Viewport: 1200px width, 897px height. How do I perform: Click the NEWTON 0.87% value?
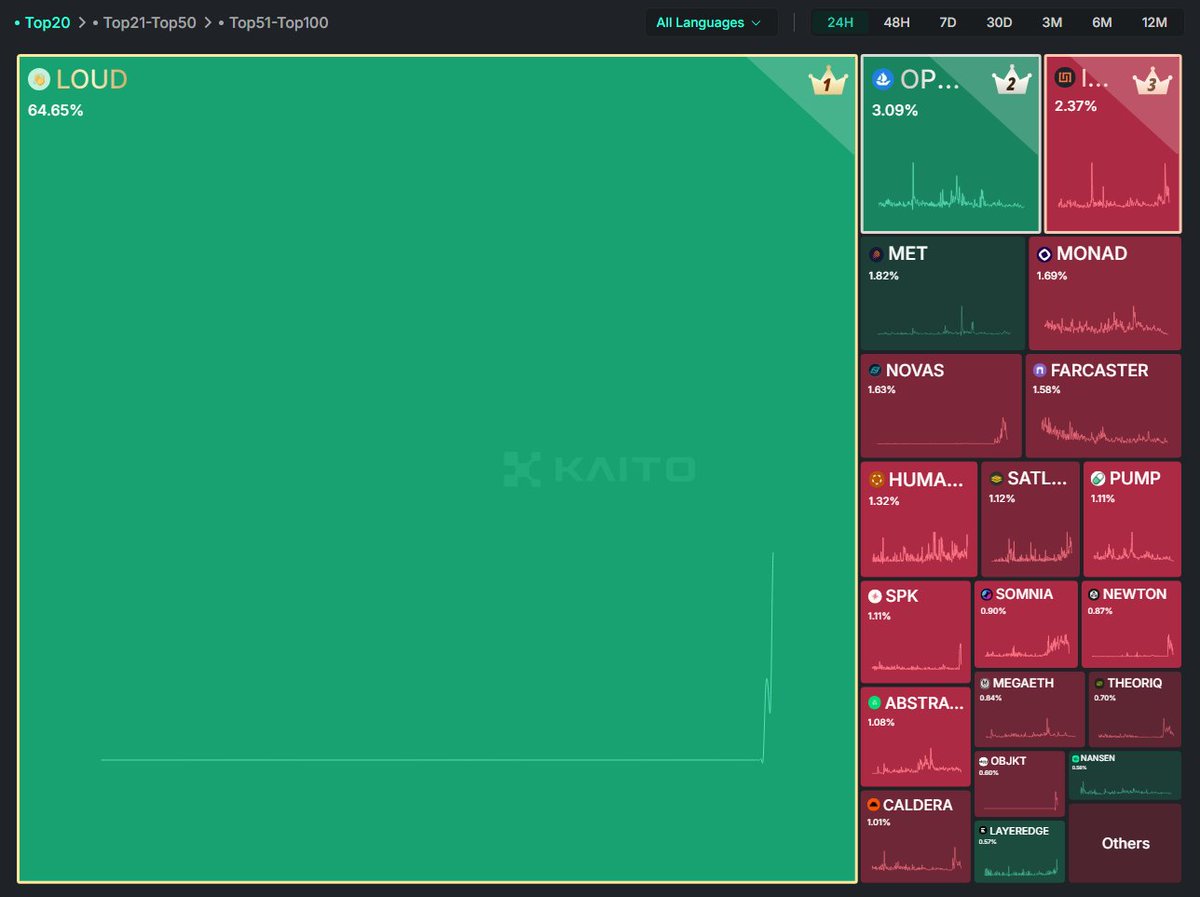[x=1100, y=611]
